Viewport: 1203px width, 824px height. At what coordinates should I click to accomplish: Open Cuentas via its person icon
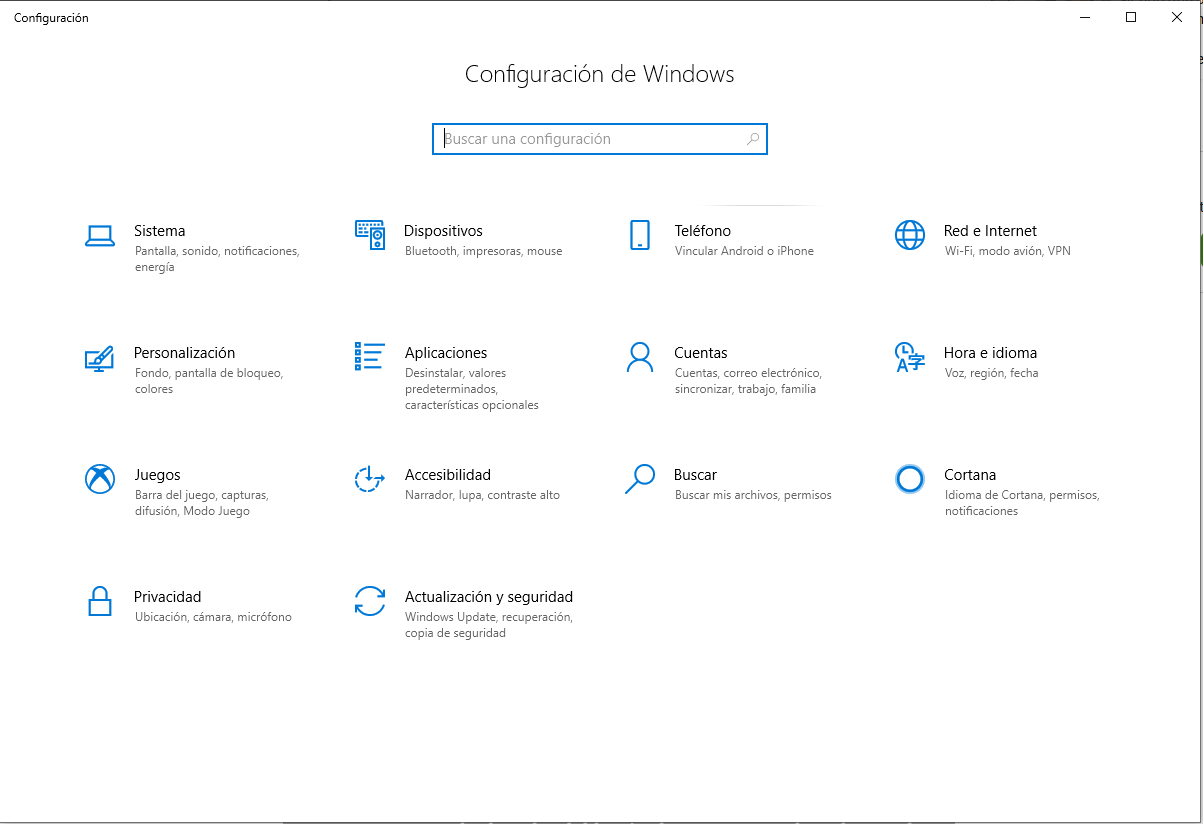coord(640,357)
